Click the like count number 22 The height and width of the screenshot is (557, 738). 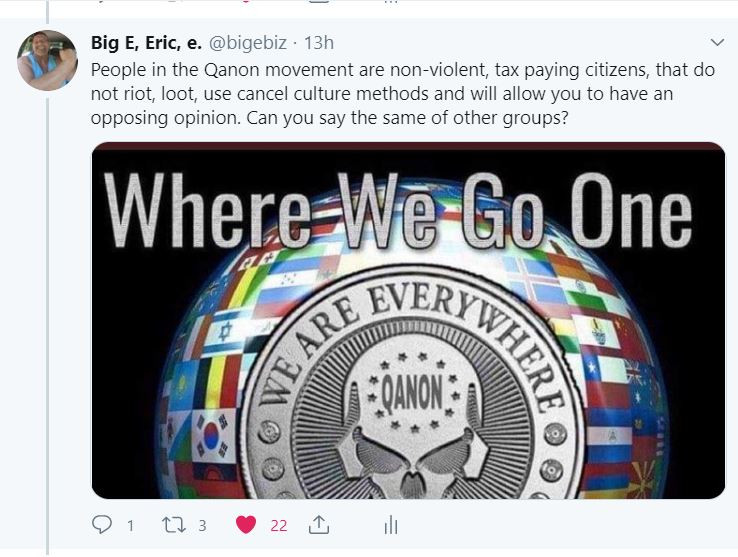(279, 525)
